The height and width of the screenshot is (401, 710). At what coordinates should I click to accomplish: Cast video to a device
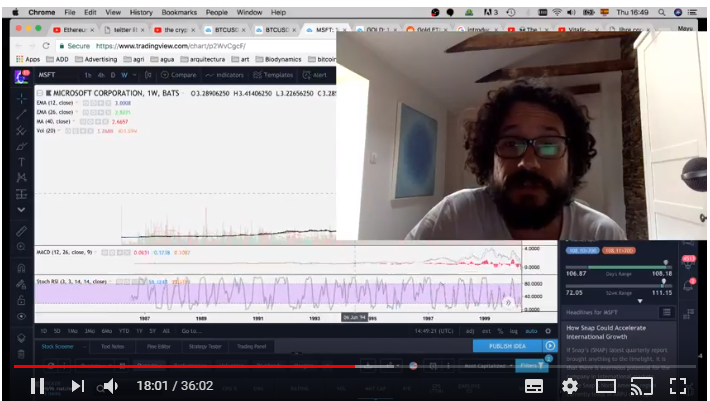pyautogui.click(x=642, y=386)
